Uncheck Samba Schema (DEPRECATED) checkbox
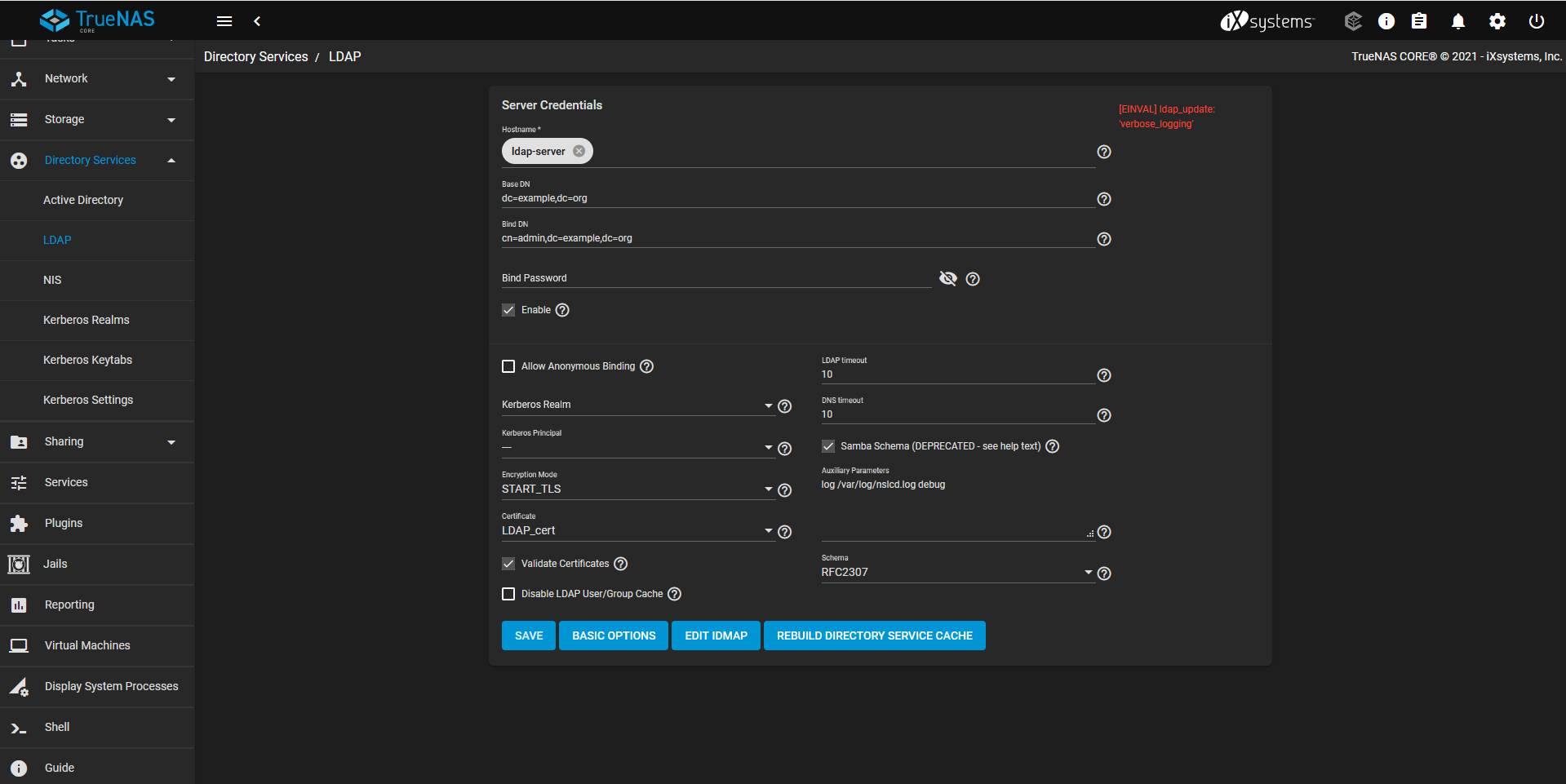 (x=828, y=446)
